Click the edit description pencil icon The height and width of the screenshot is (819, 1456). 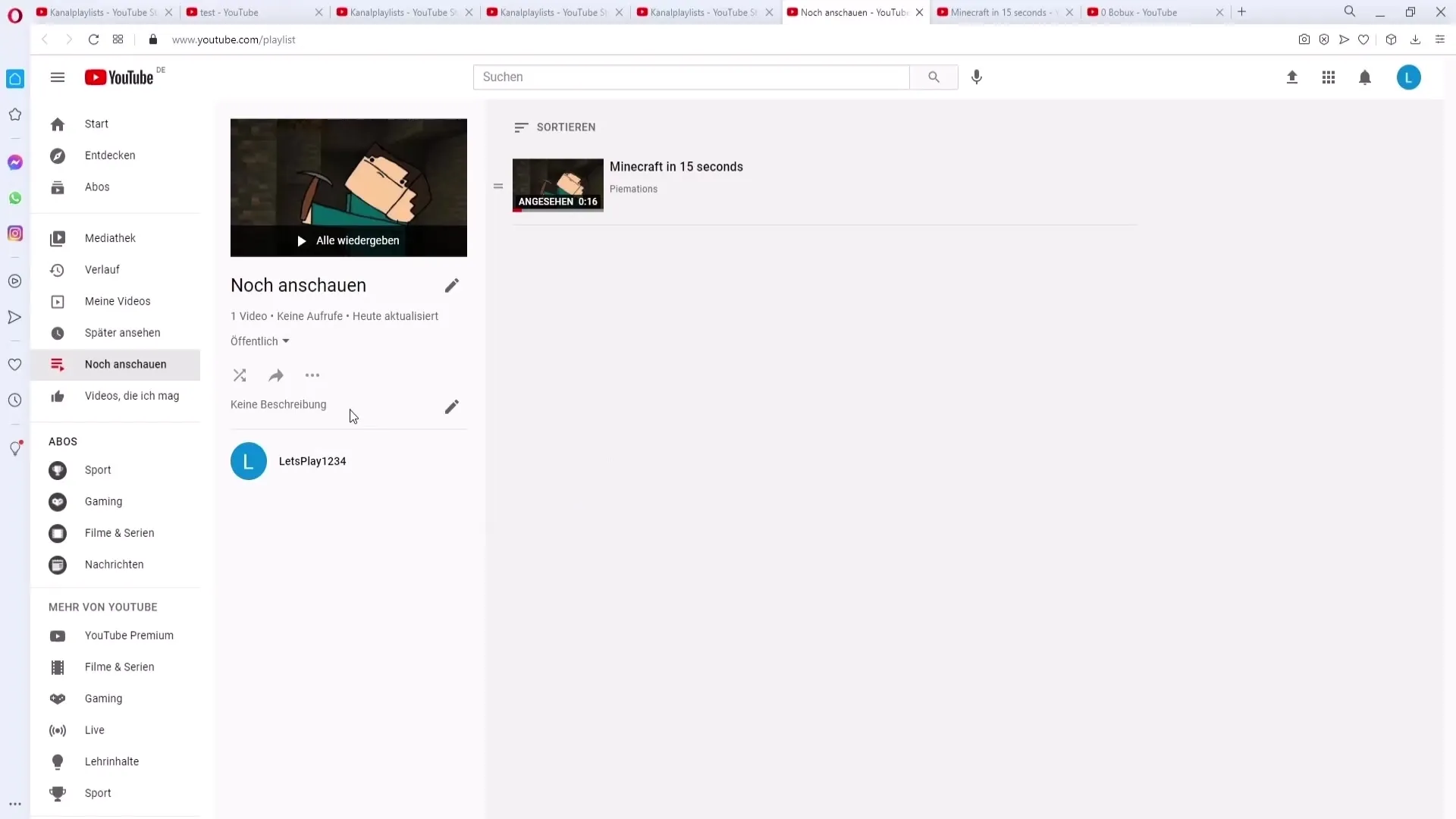pos(451,407)
